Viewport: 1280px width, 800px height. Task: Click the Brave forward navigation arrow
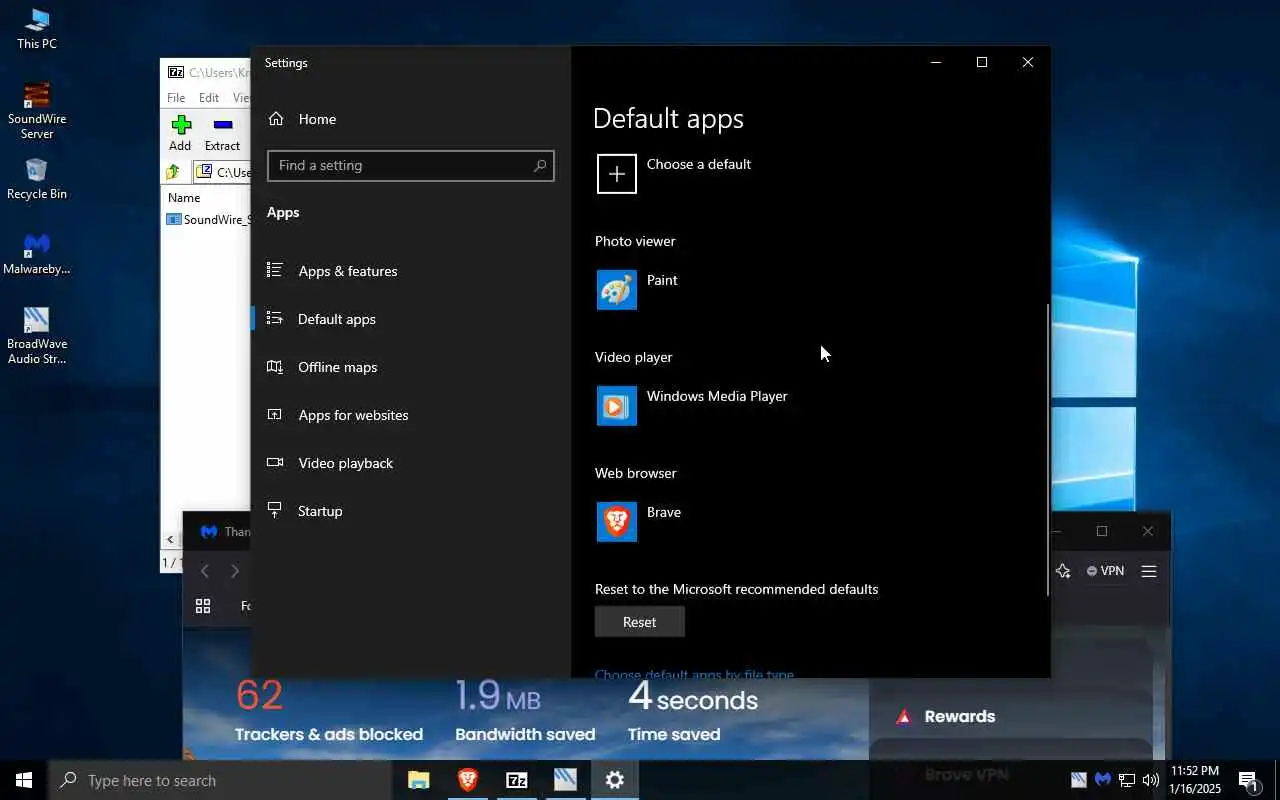(x=235, y=571)
